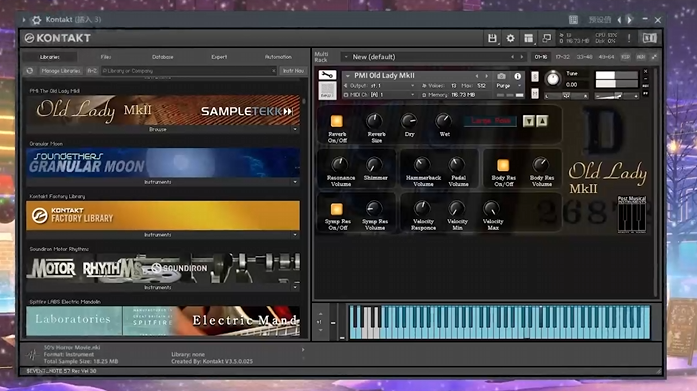Toggle A-Z library sorting

point(92,71)
